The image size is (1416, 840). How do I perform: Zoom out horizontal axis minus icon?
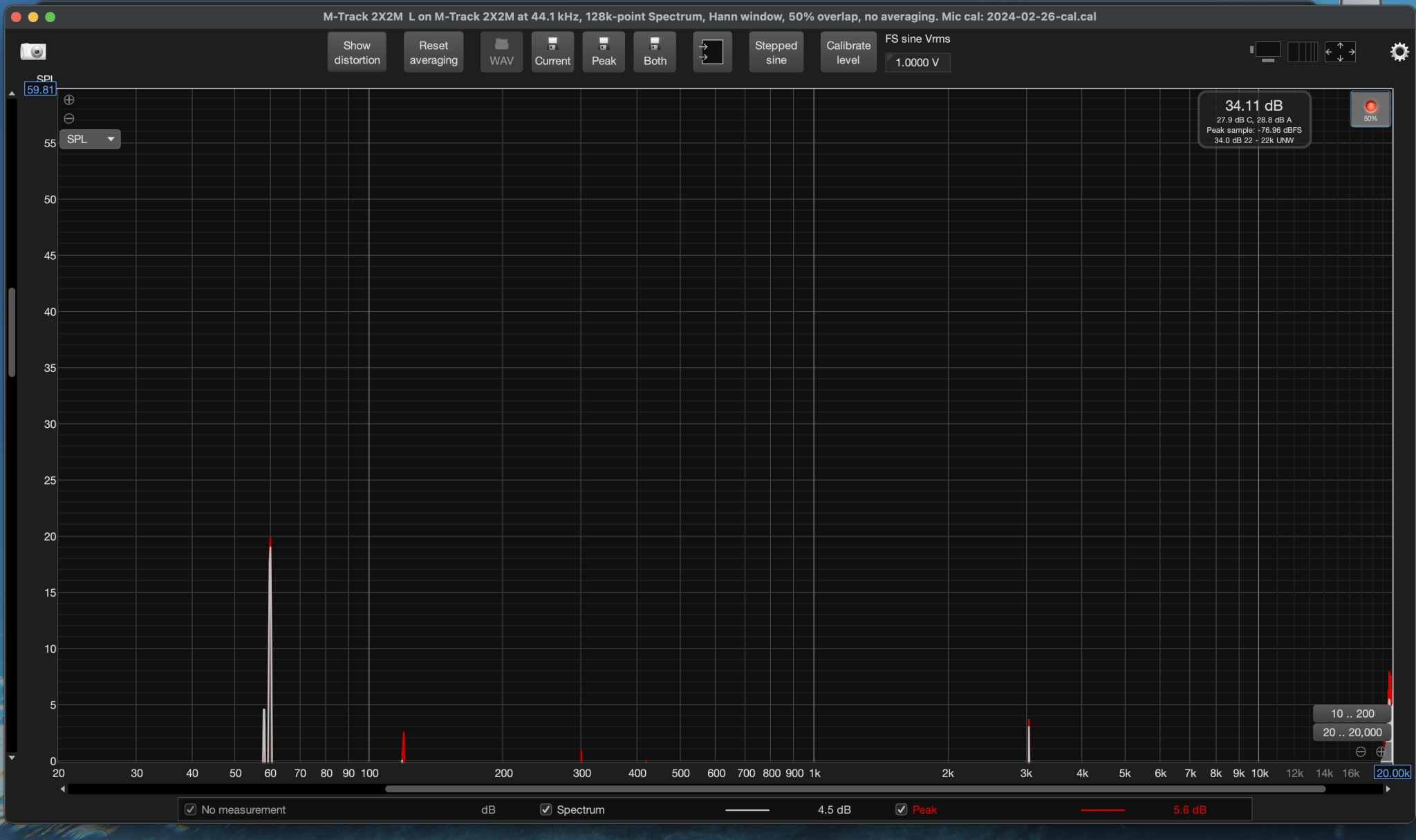[x=1361, y=752]
